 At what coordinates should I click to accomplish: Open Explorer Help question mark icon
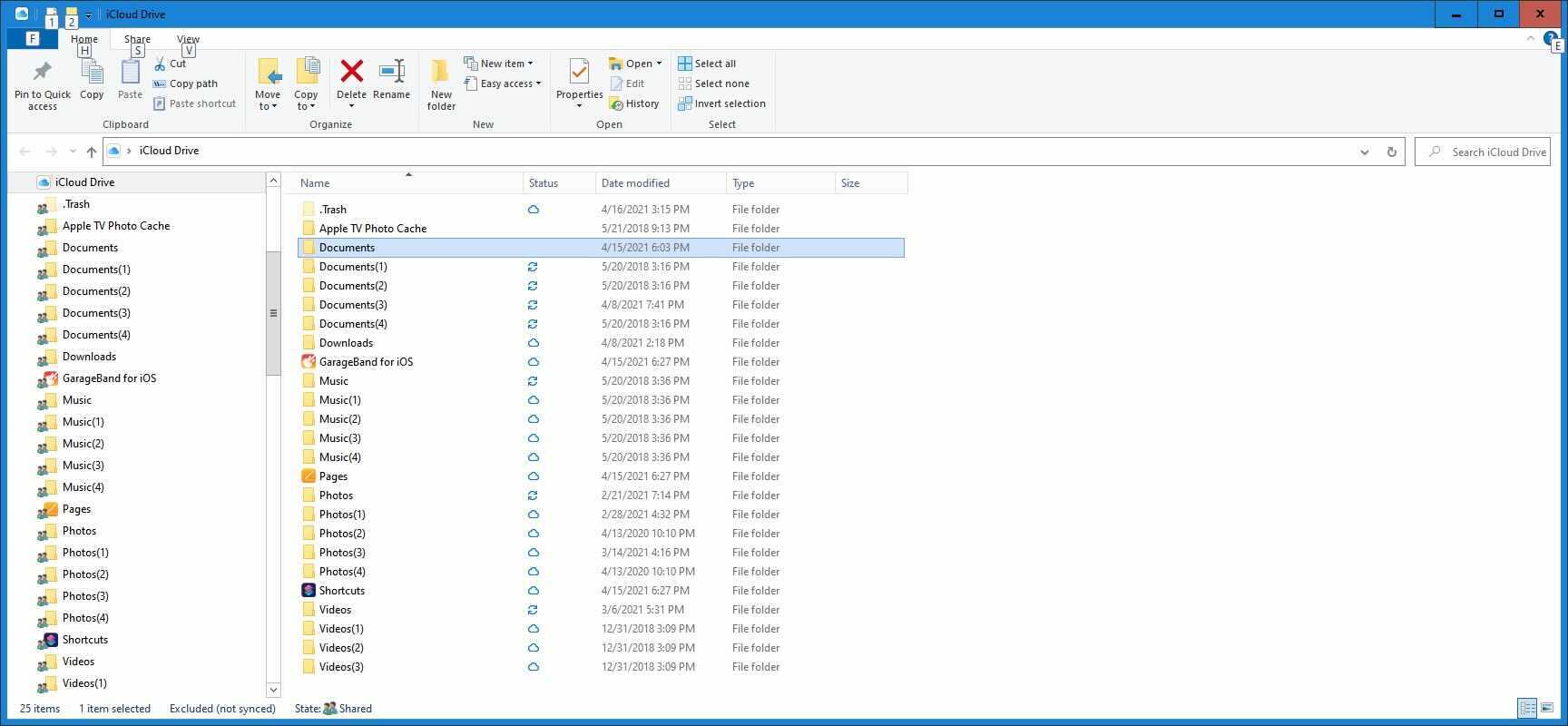tap(1550, 38)
